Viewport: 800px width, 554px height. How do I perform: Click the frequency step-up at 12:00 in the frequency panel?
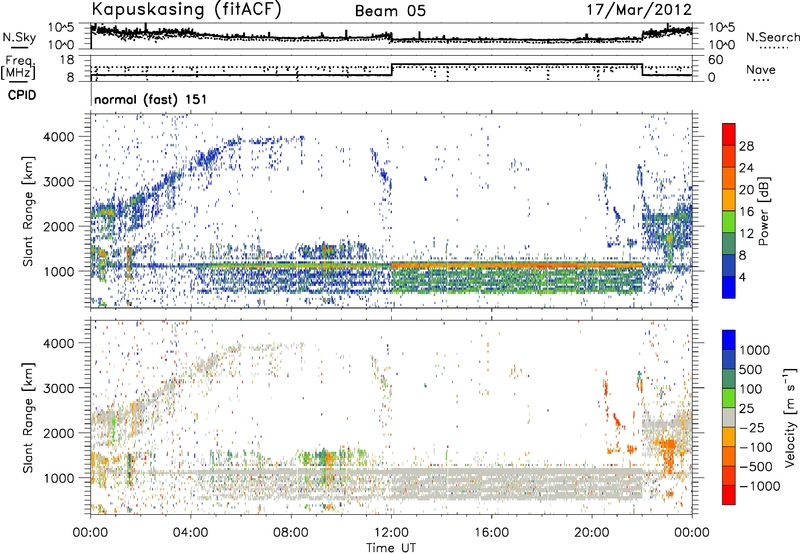point(392,70)
